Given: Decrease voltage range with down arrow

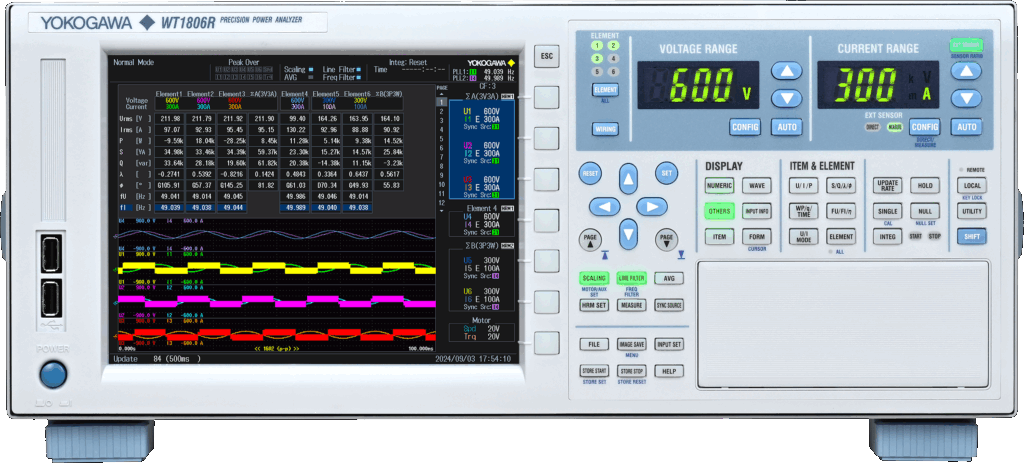Looking at the screenshot, I should point(789,98).
